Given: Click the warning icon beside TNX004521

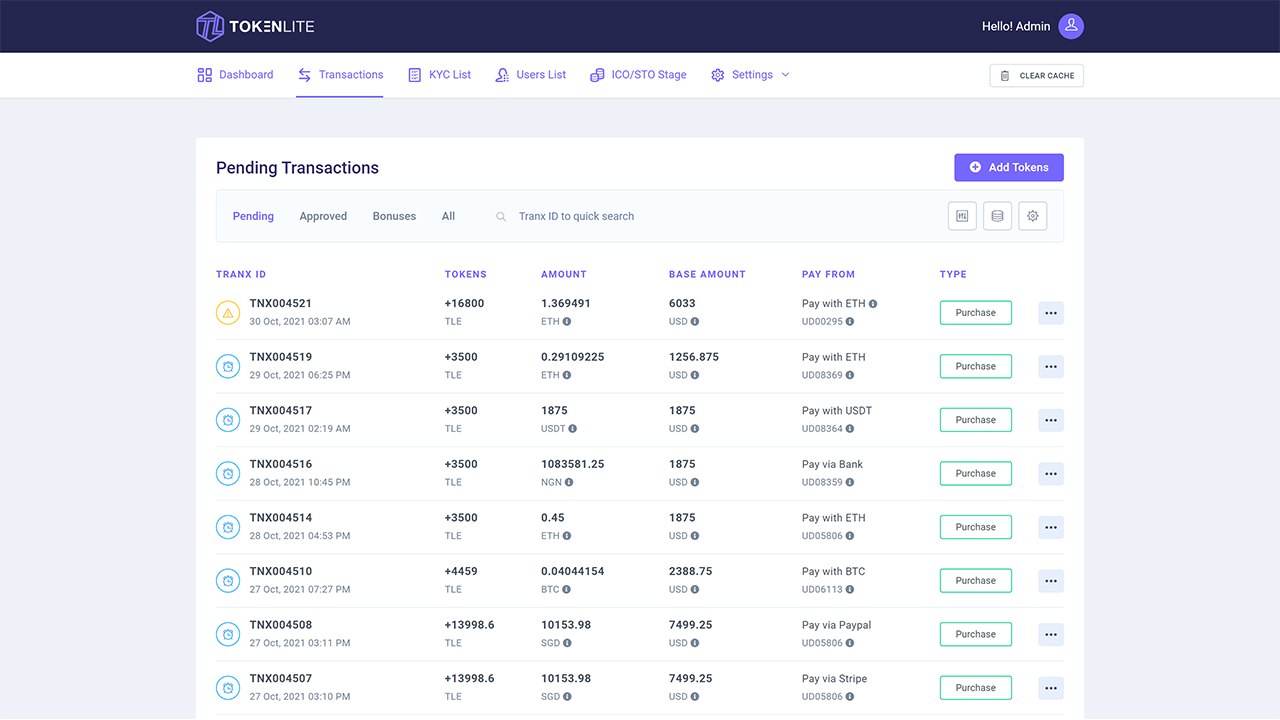Looking at the screenshot, I should tap(227, 312).
